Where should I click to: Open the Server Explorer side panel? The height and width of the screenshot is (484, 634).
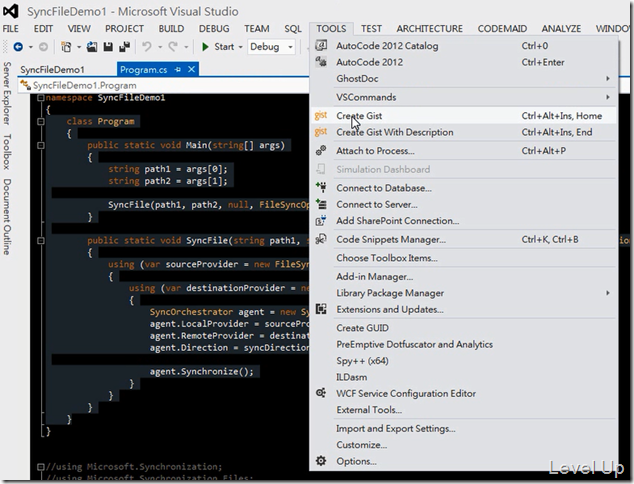pos(6,93)
